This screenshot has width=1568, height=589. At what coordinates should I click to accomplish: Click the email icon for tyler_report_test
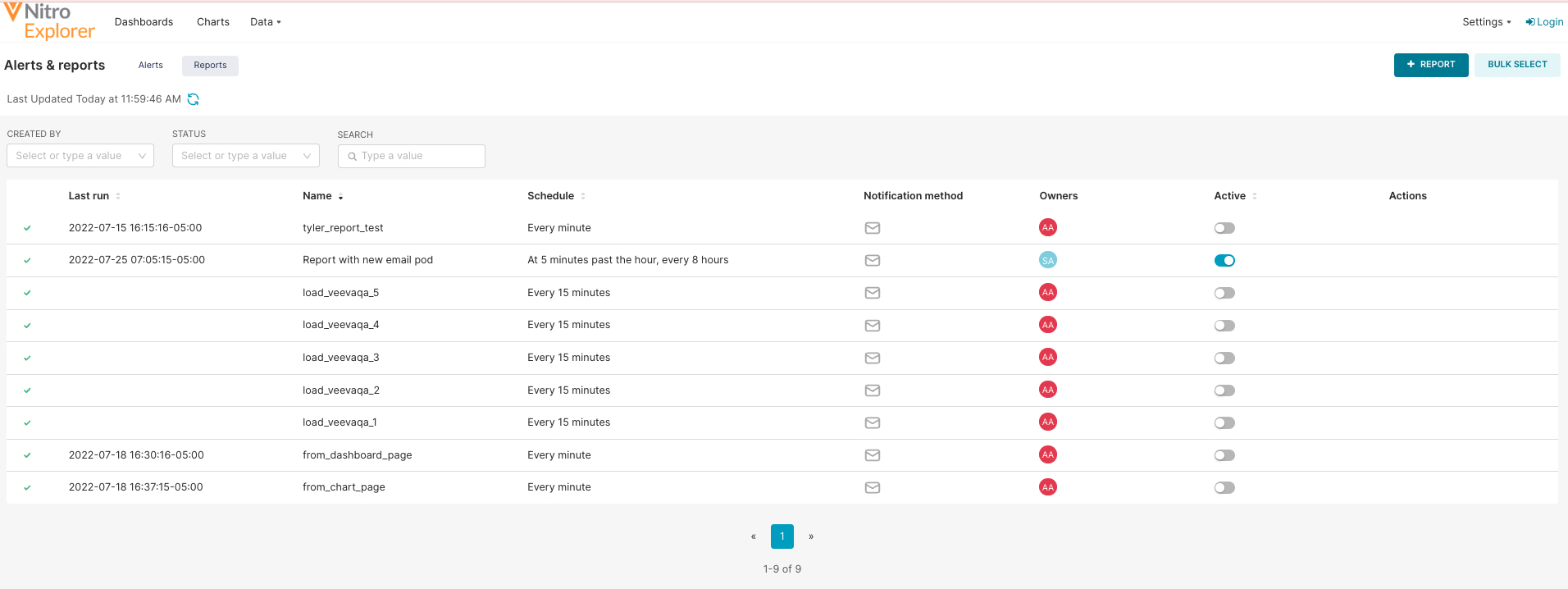(x=873, y=228)
